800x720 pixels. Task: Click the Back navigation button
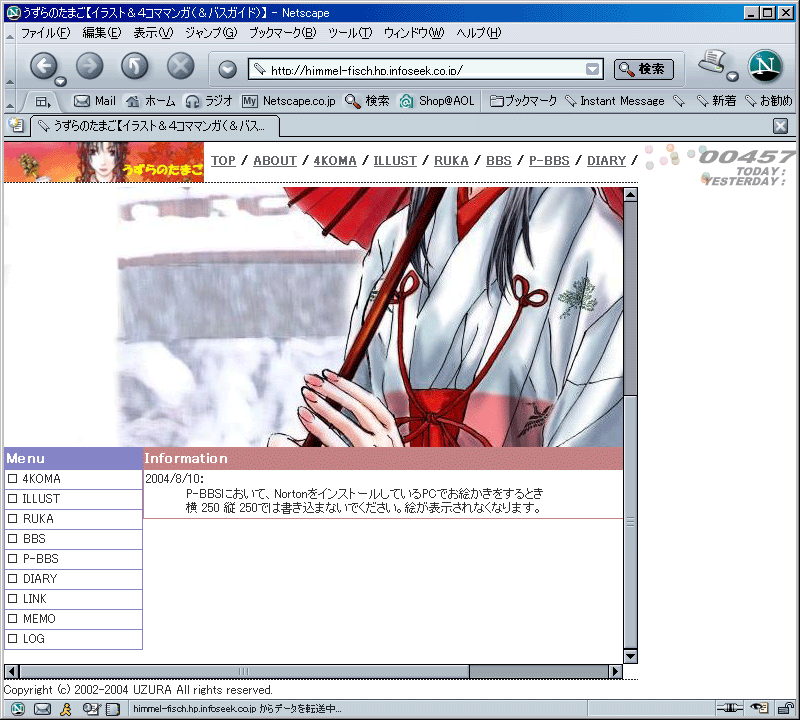point(43,66)
